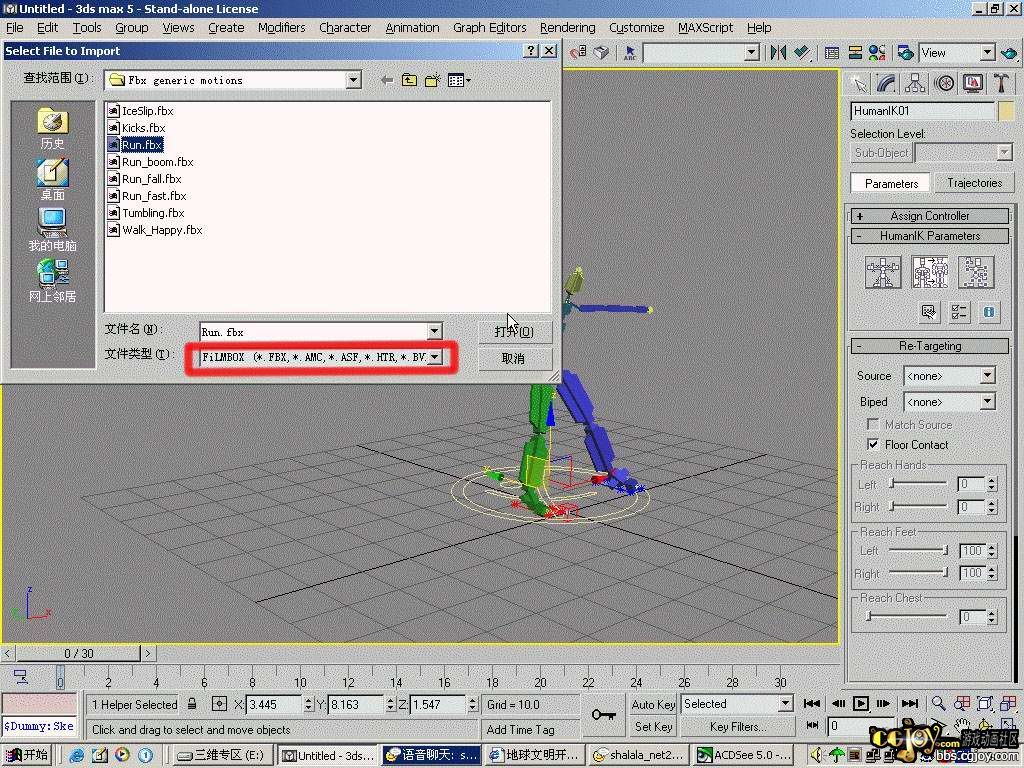Click the Key Filters button
Viewport: 1024px width, 768px height.
point(738,726)
